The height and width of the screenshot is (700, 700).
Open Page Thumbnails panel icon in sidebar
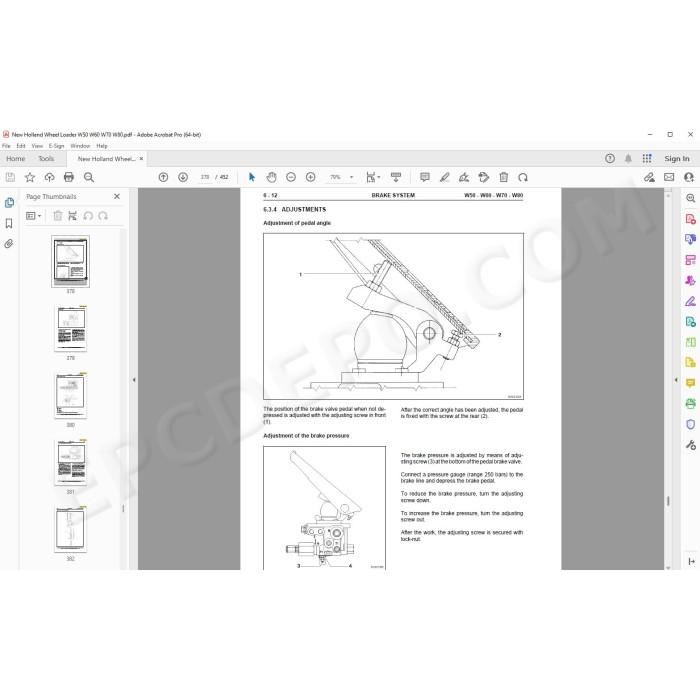[x=9, y=203]
